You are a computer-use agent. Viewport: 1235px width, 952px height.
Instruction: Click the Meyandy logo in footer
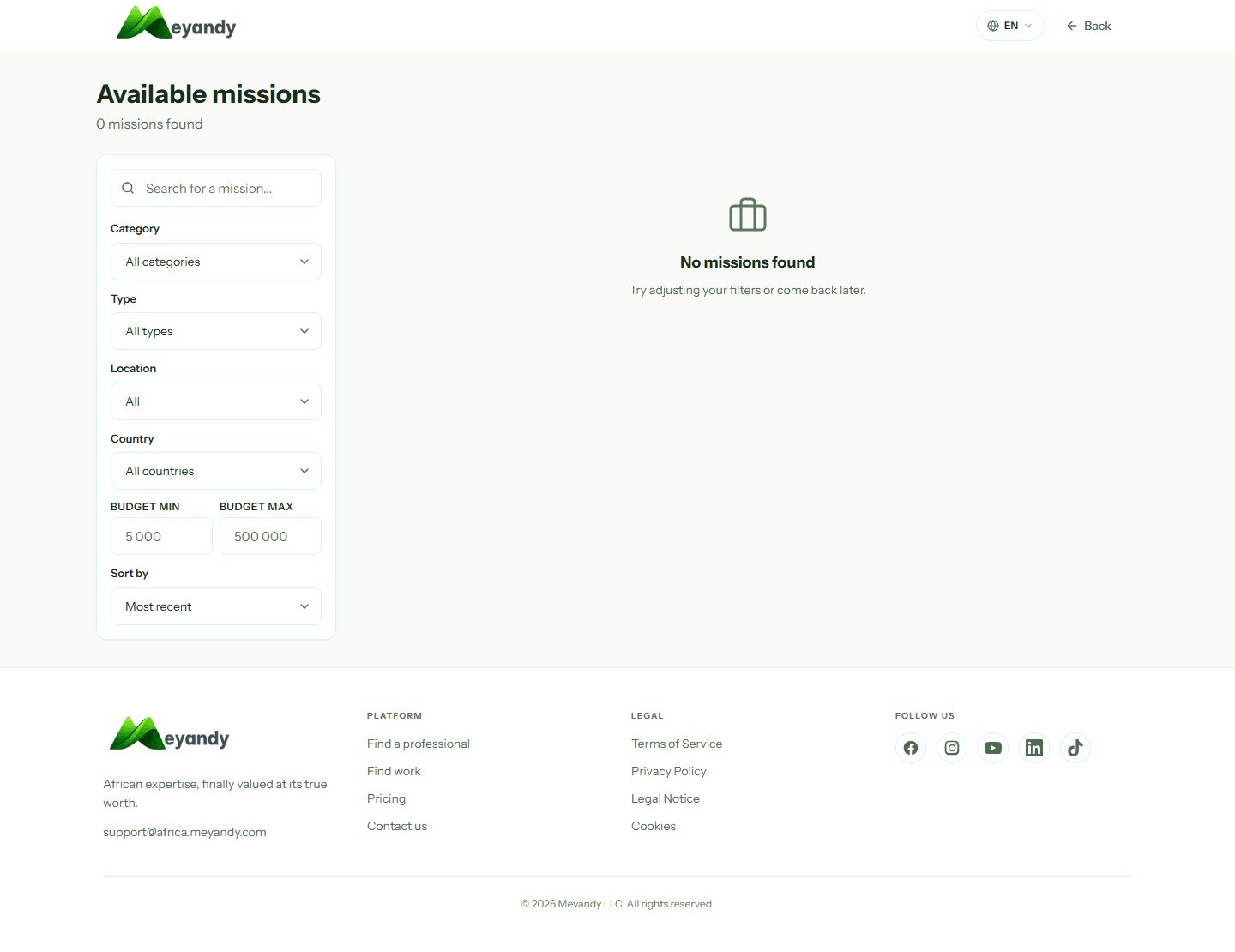(170, 735)
